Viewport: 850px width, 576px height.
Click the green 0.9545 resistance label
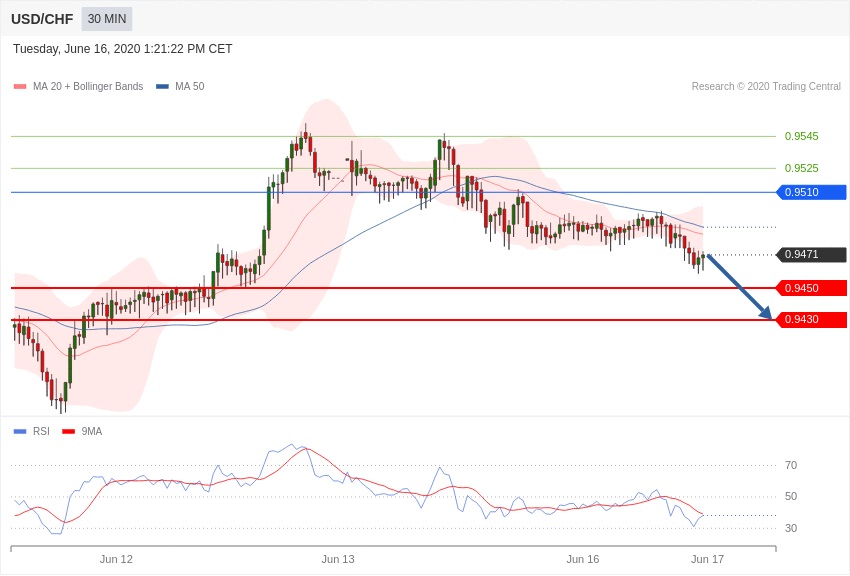801,136
